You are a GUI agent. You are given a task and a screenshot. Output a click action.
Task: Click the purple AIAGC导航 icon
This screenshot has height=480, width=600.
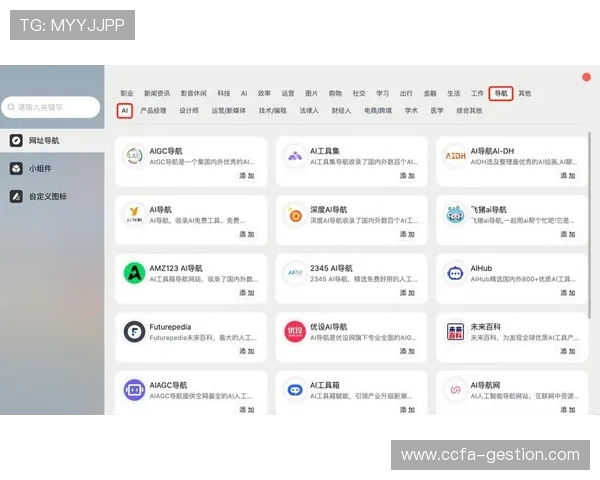pyautogui.click(x=134, y=390)
